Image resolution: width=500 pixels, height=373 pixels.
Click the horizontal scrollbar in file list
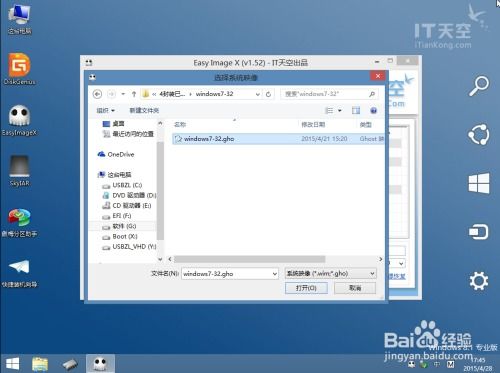pyautogui.click(x=249, y=259)
